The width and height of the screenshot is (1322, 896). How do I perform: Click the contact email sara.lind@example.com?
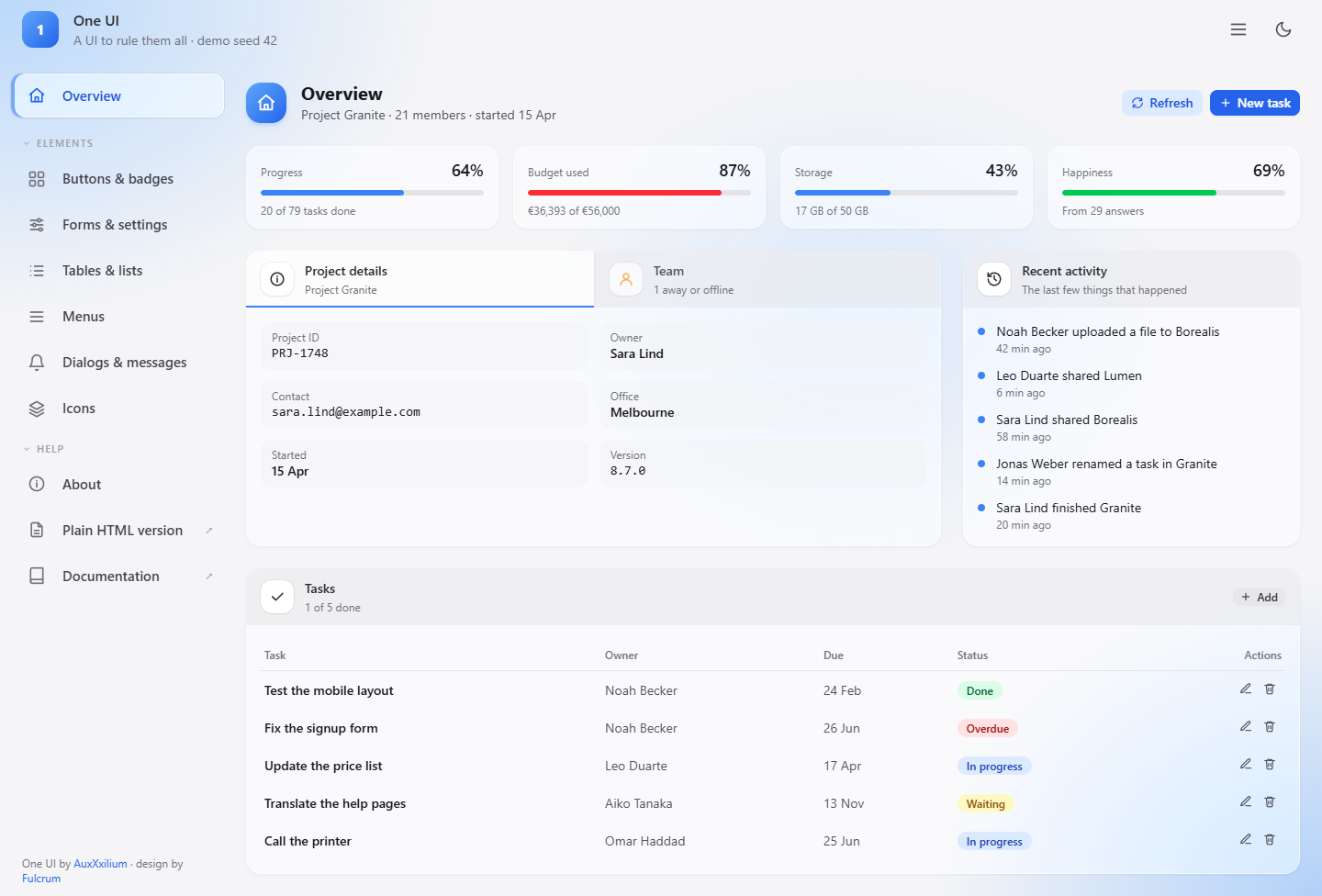pyautogui.click(x=346, y=412)
